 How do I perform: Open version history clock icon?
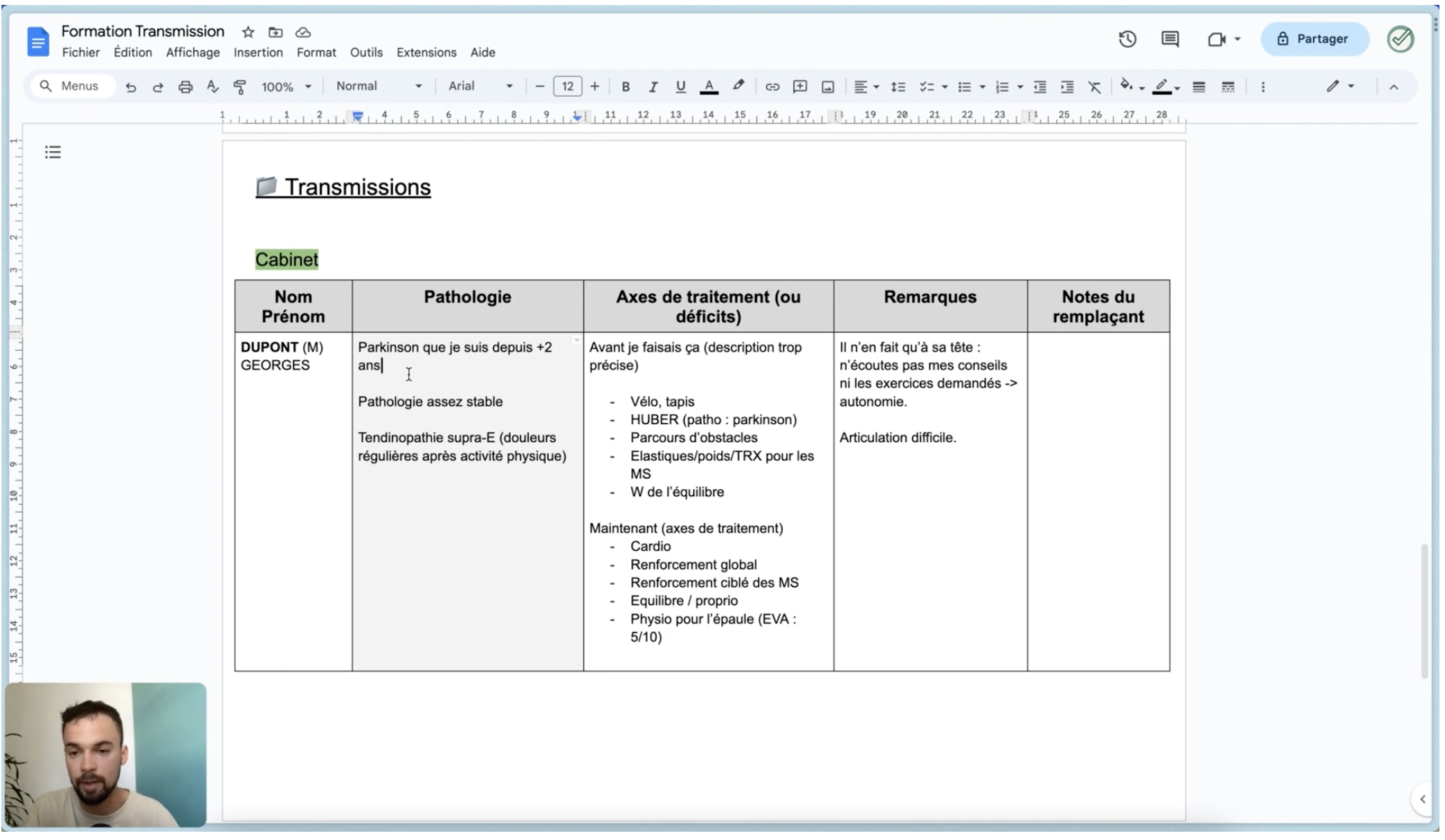[1127, 39]
